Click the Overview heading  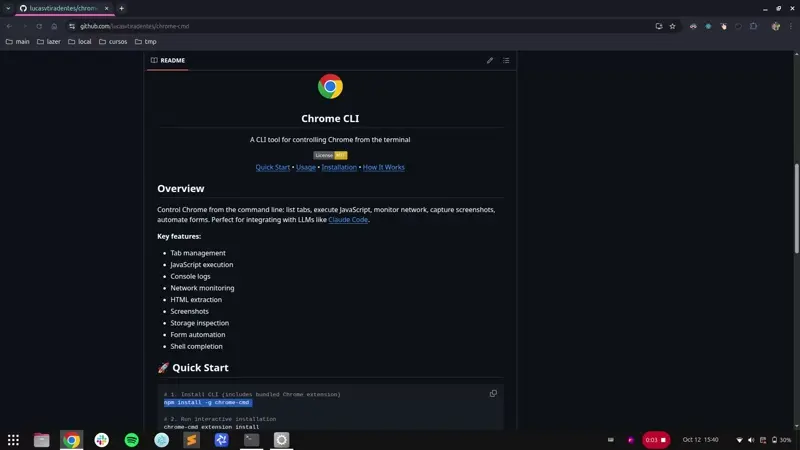click(x=181, y=188)
